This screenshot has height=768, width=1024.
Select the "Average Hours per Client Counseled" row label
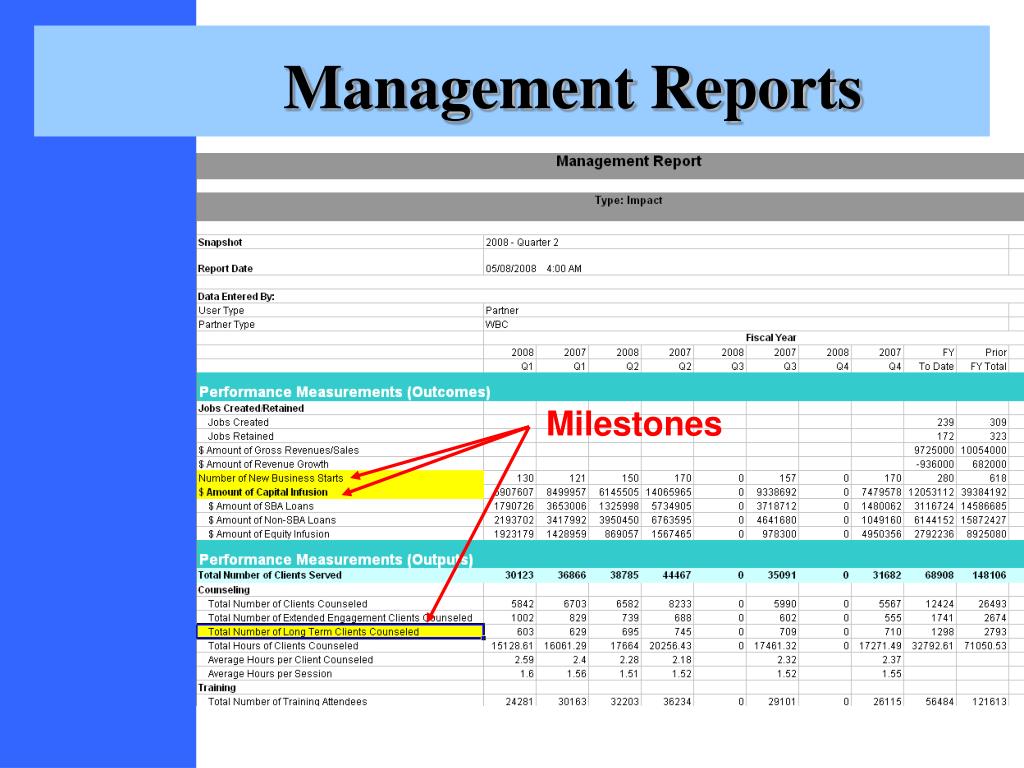pos(290,660)
